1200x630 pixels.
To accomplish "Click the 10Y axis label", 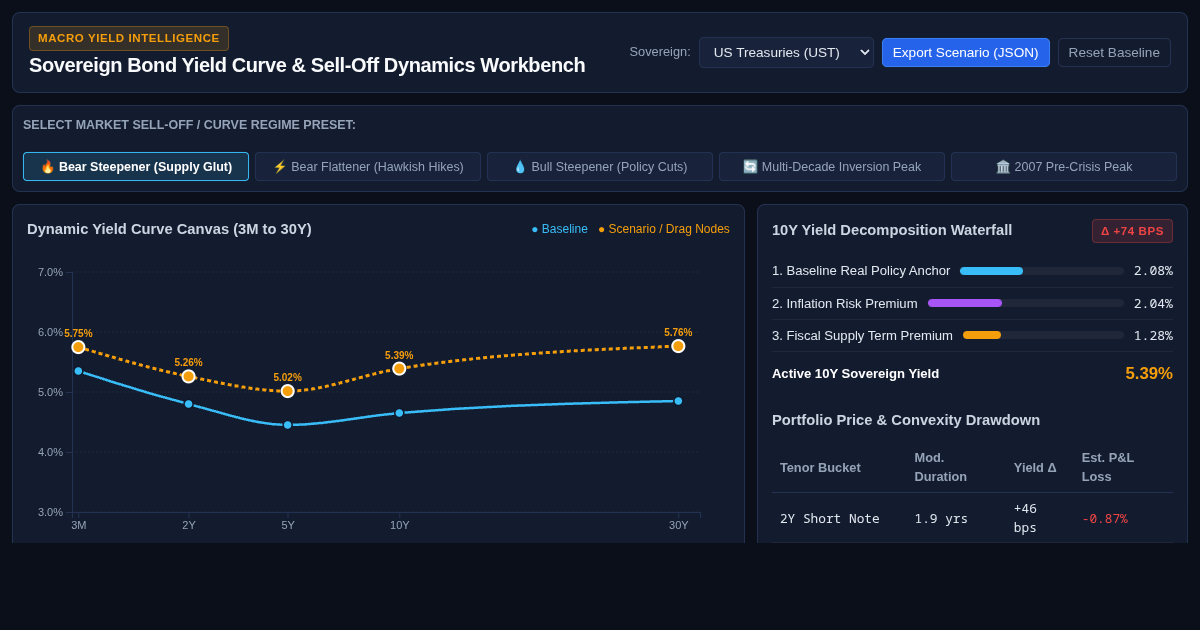I will (399, 525).
